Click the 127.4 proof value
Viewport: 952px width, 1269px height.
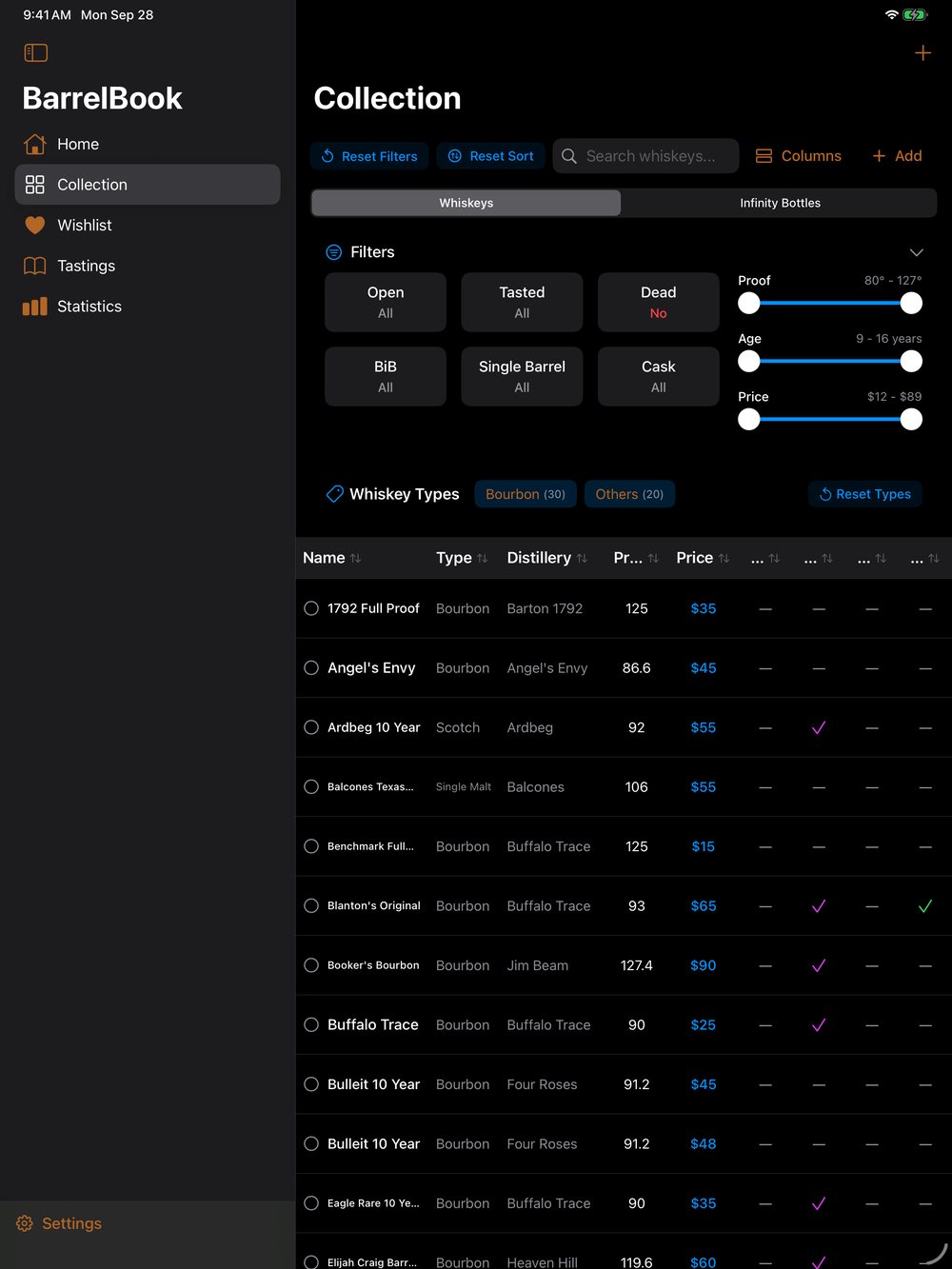point(637,965)
